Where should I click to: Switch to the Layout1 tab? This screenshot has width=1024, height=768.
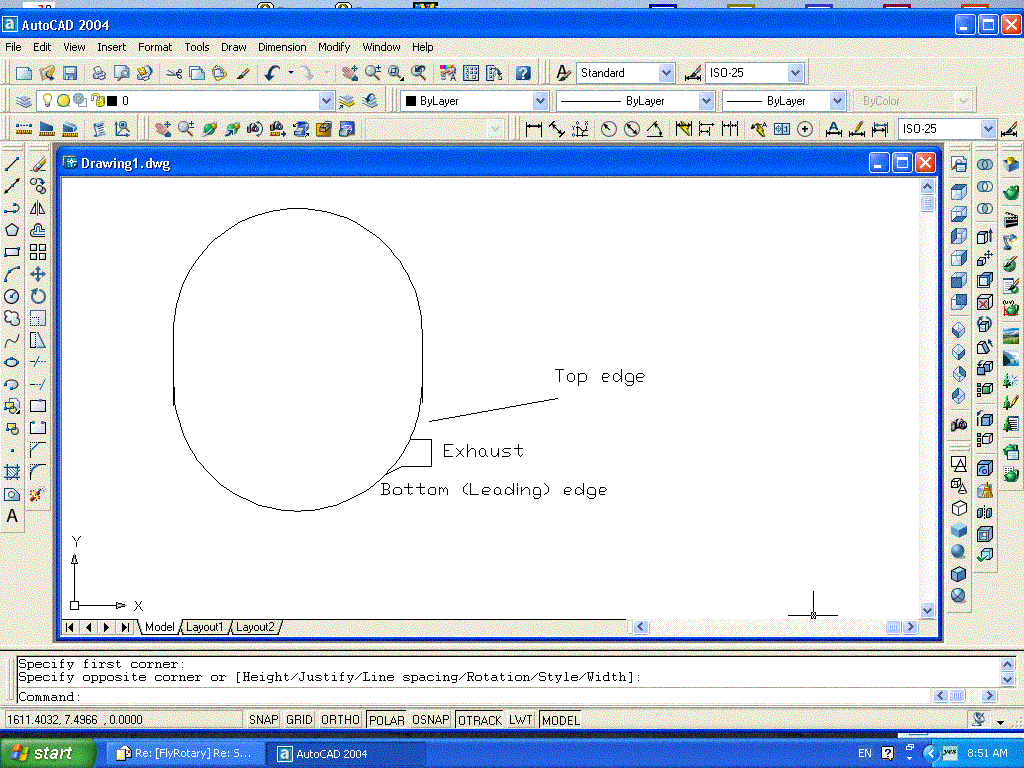coord(204,627)
